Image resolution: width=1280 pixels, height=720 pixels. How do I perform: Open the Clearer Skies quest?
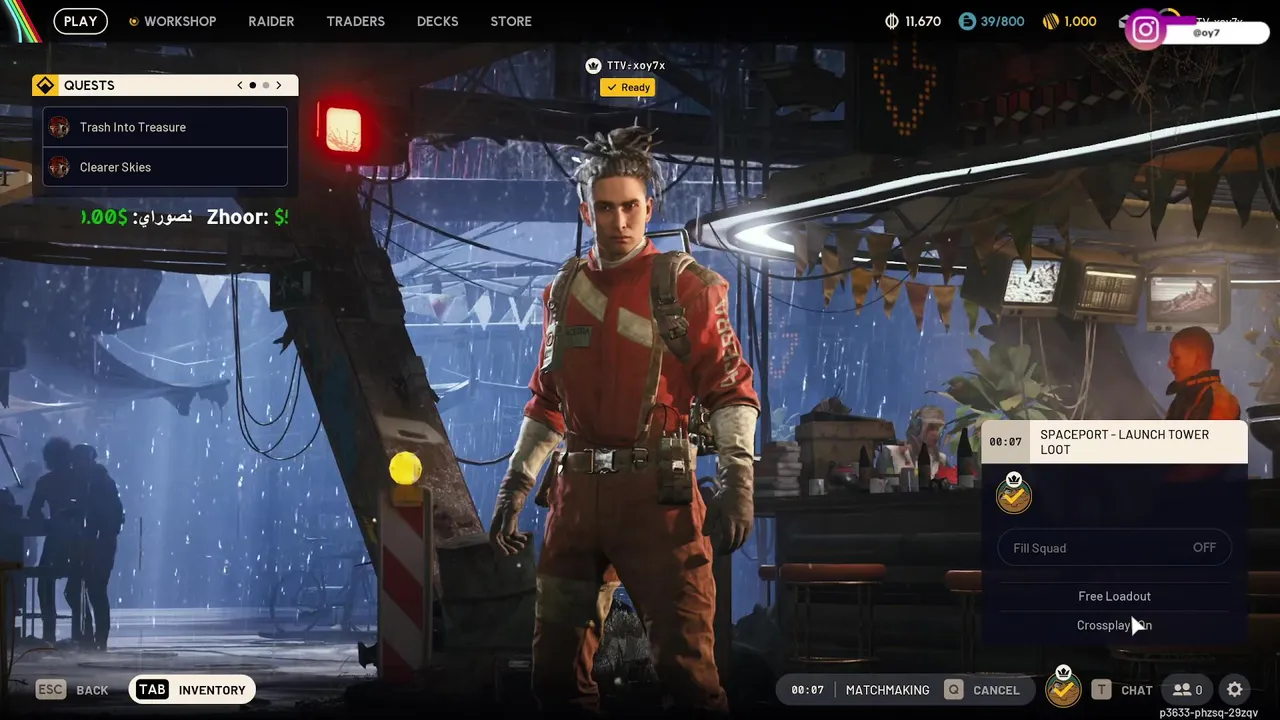point(165,167)
